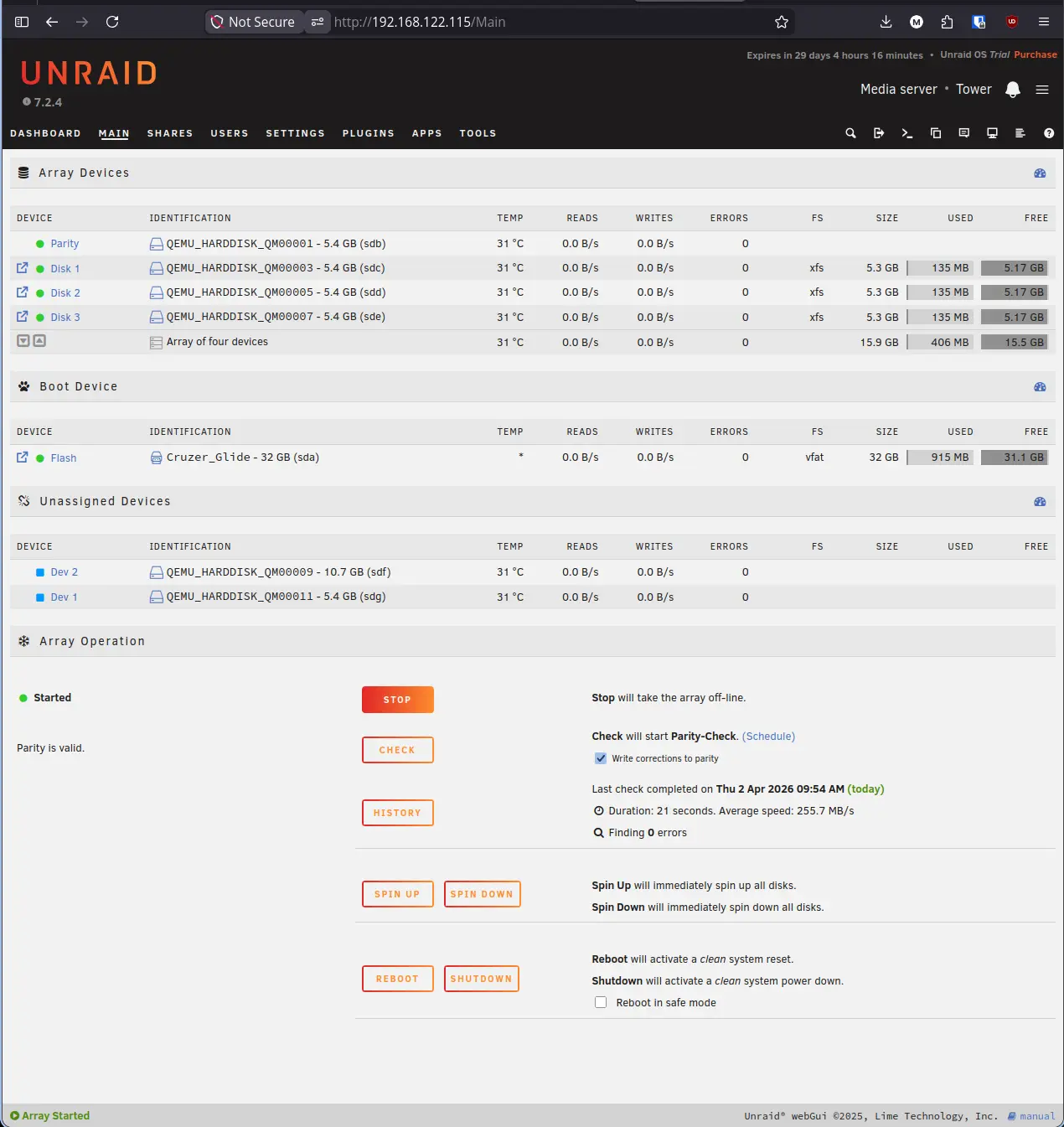Viewport: 1064px width, 1127px height.
Task: Open the search icon in Unraid toolbar
Action: point(850,133)
